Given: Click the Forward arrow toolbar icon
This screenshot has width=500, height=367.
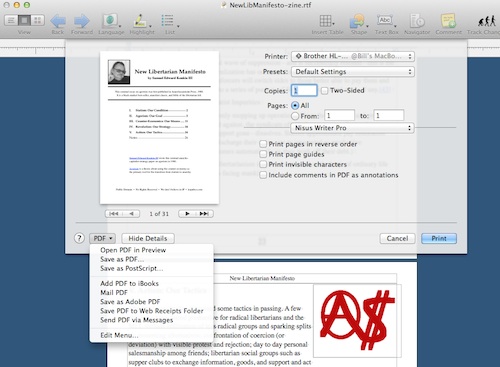Looking at the screenshot, I should [x=82, y=21].
